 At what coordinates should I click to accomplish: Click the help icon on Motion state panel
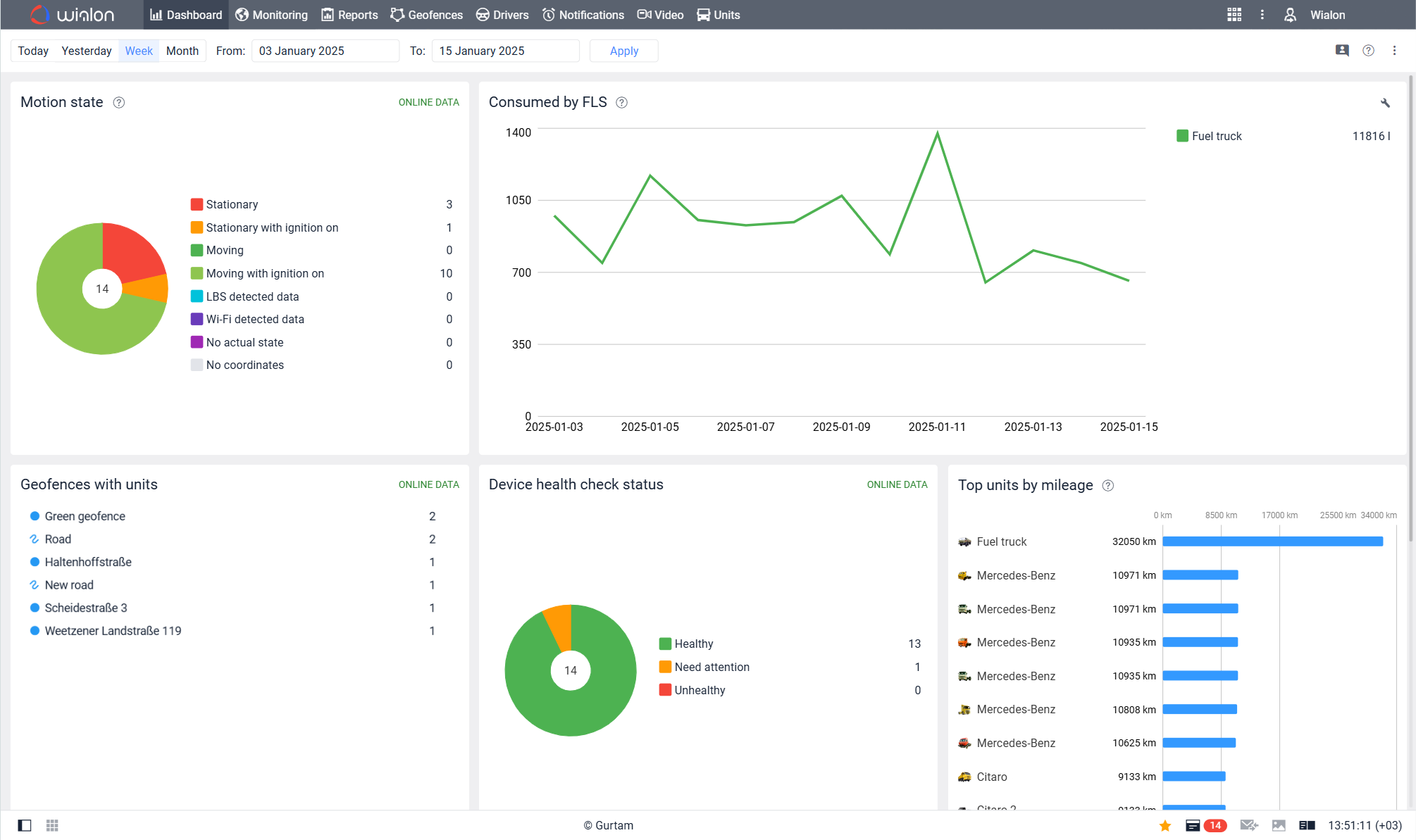pos(119,102)
